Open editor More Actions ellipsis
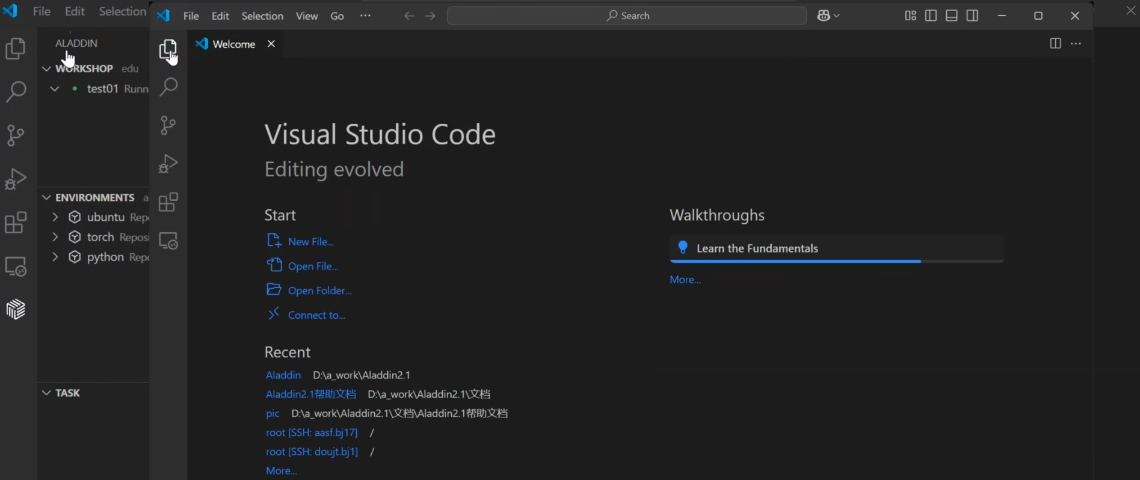Viewport: 1140px width, 480px height. pyautogui.click(x=1076, y=44)
